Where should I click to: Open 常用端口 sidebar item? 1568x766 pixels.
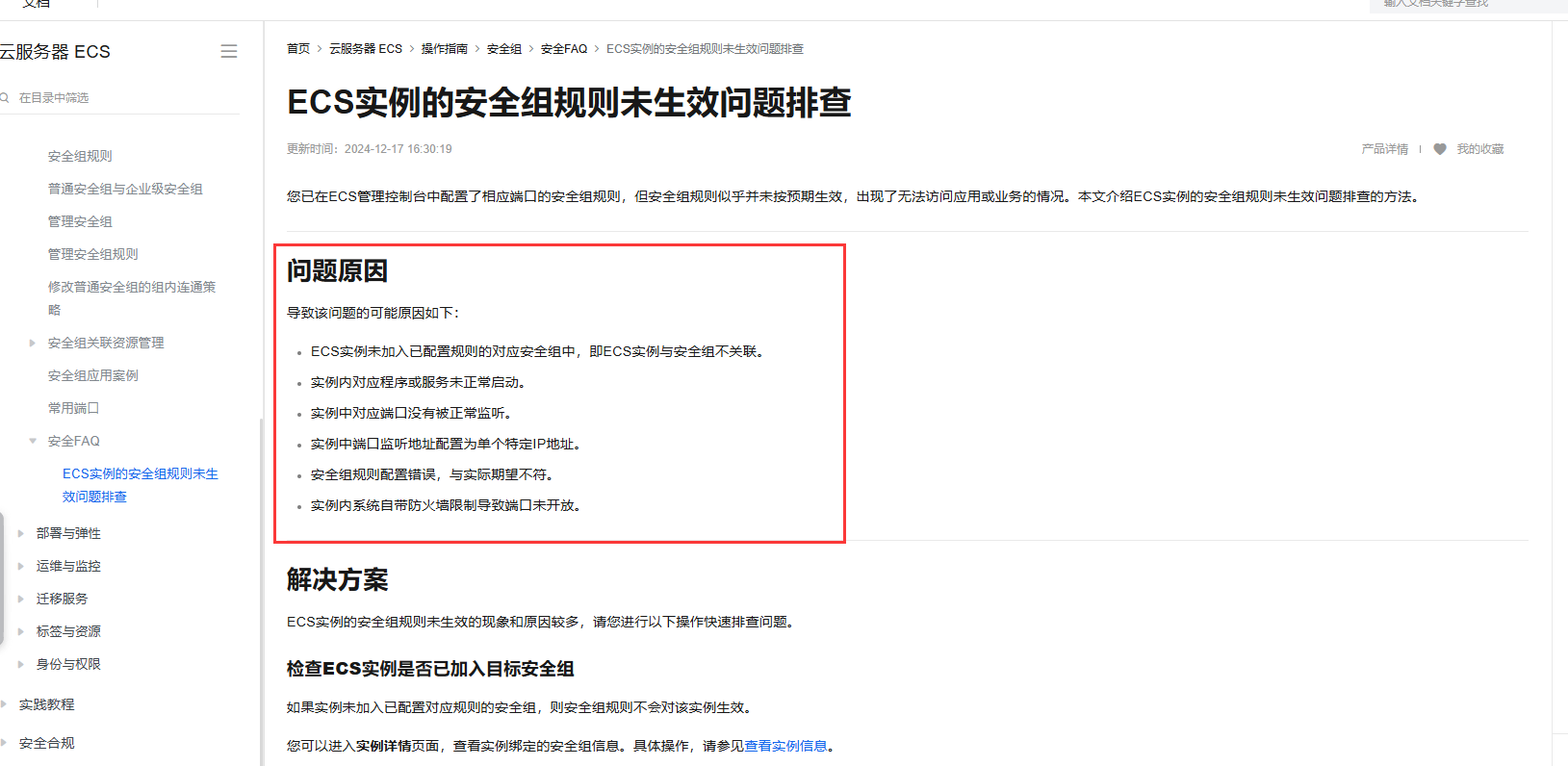click(x=73, y=408)
